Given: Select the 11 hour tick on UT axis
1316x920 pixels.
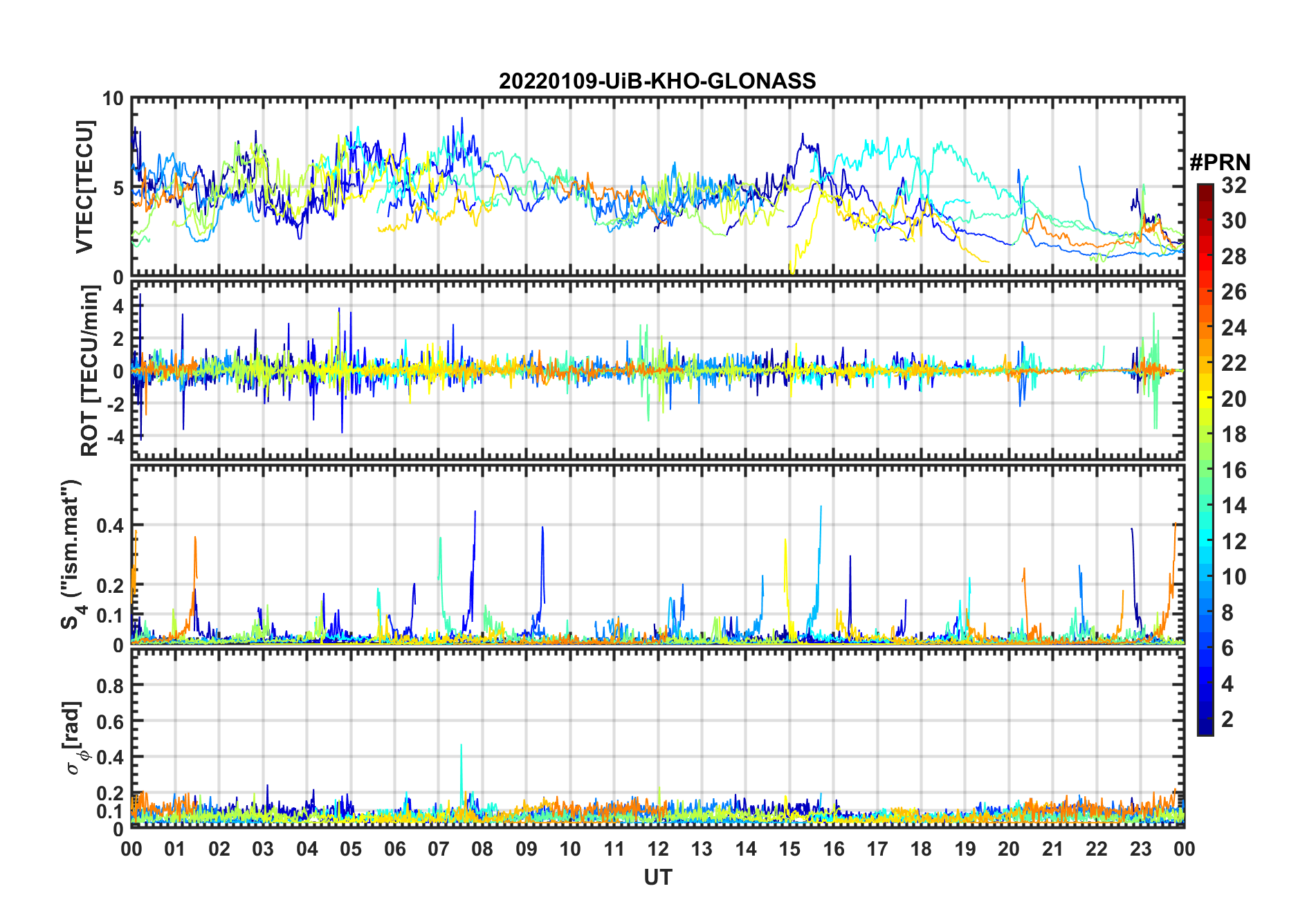Looking at the screenshot, I should (614, 849).
